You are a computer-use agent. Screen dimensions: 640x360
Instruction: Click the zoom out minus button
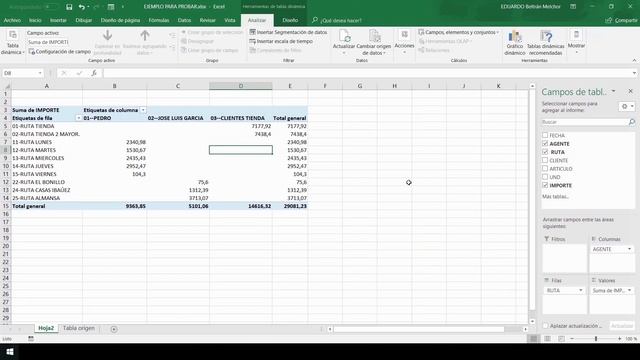coord(572,339)
